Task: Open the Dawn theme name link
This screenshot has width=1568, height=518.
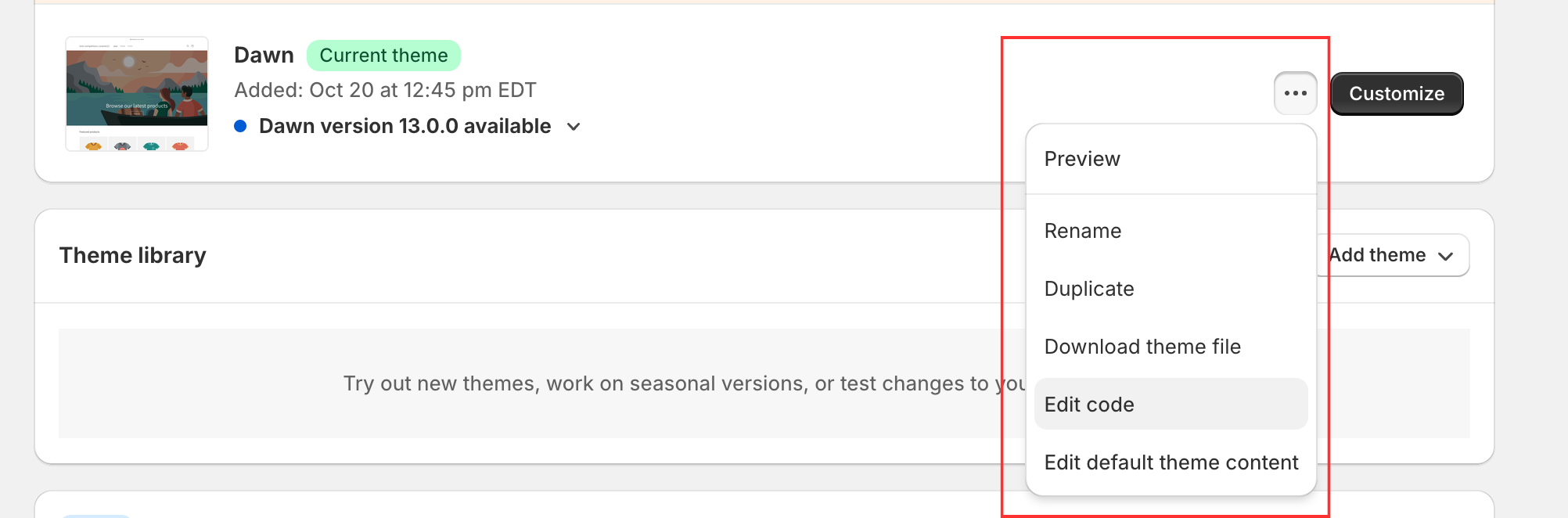Action: tap(264, 55)
